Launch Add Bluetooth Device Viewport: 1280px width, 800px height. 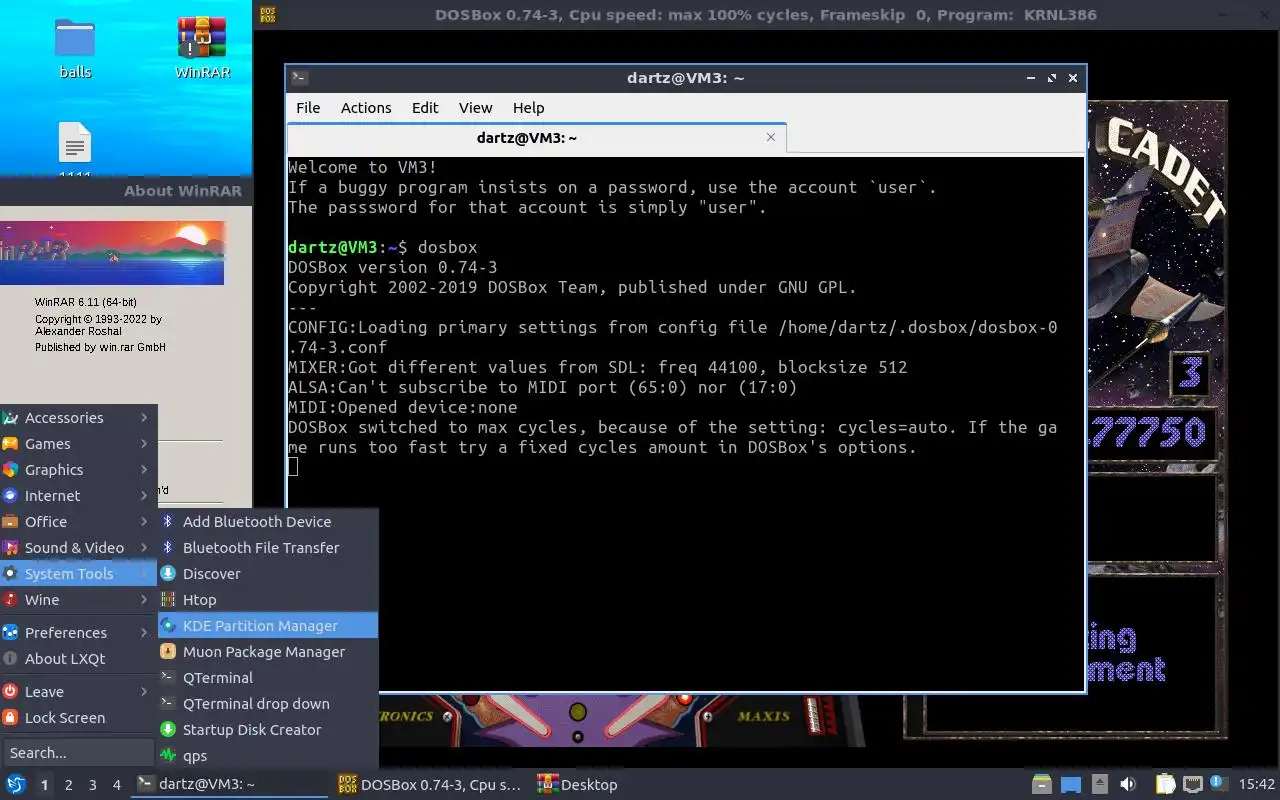pos(268,522)
